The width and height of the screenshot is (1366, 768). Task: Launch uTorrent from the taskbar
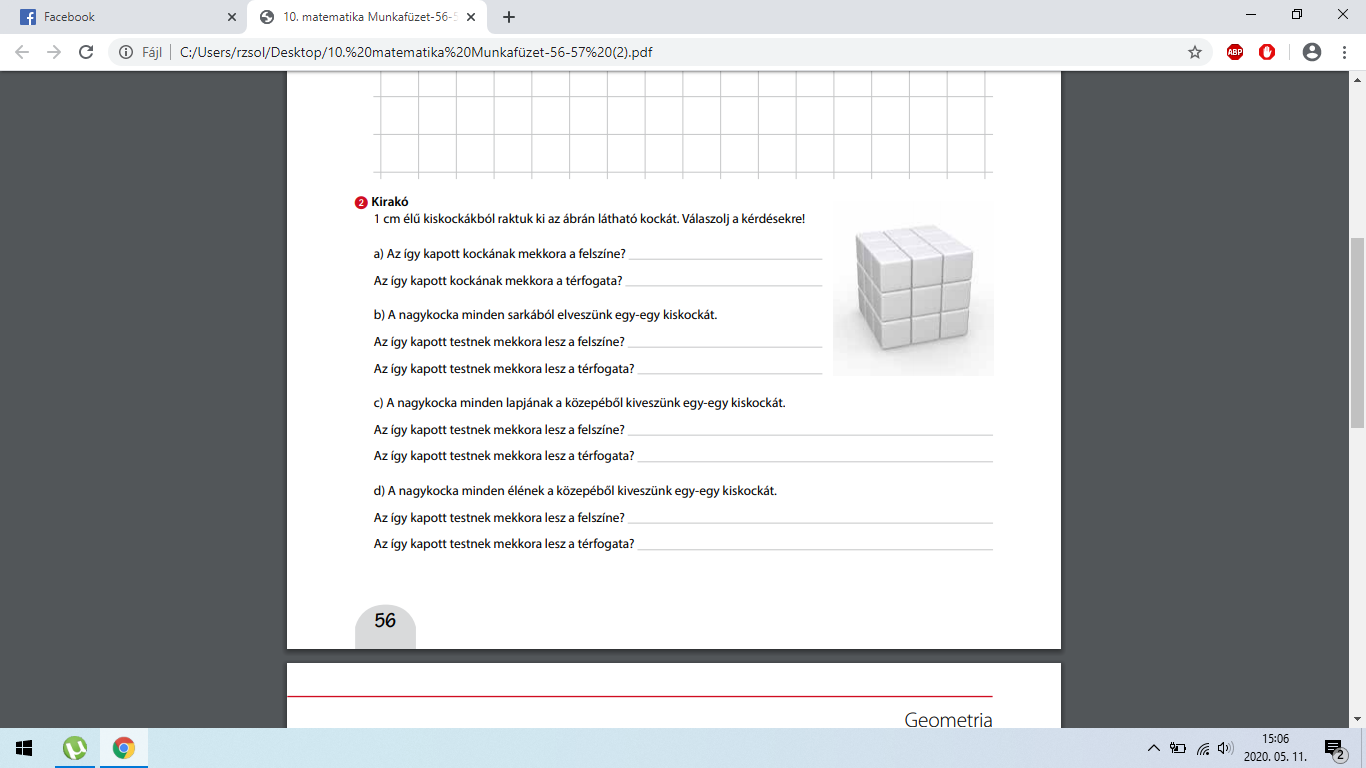pos(75,748)
